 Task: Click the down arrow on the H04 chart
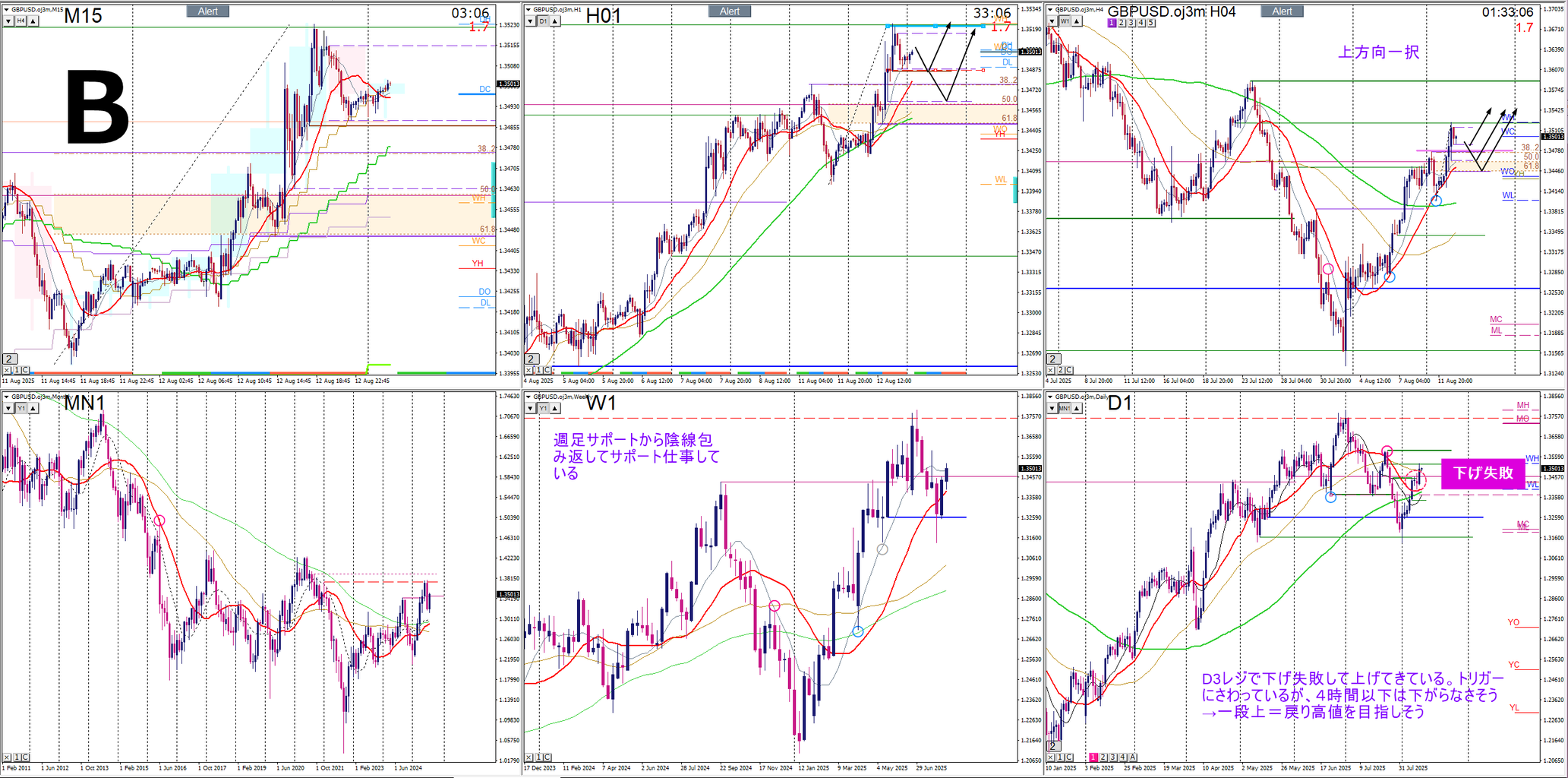1052,21
